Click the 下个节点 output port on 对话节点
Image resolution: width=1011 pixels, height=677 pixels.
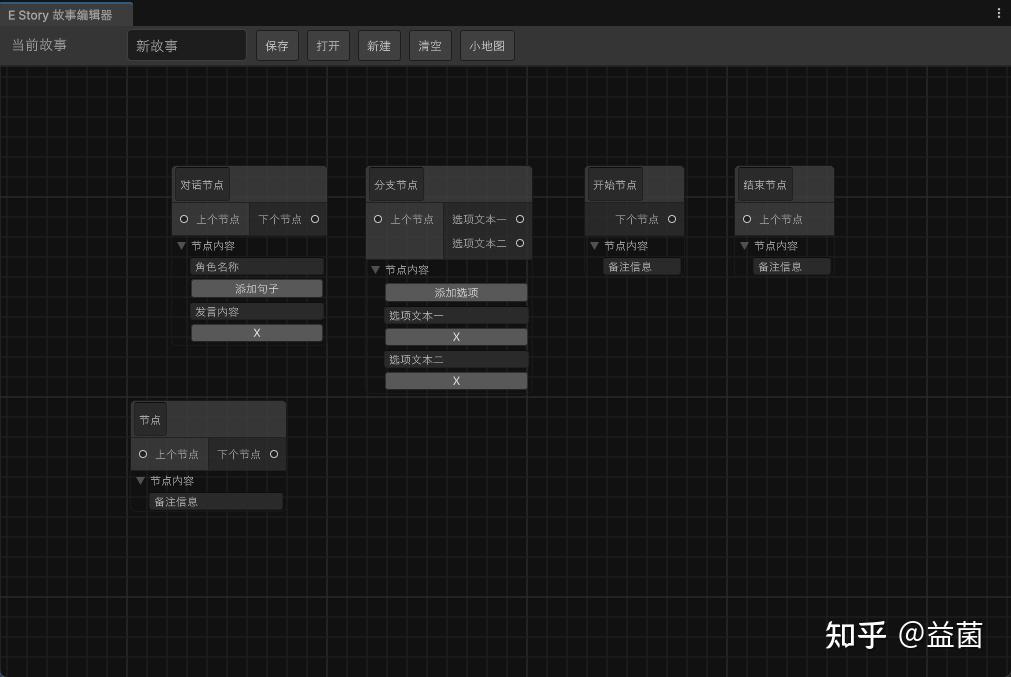click(x=316, y=219)
